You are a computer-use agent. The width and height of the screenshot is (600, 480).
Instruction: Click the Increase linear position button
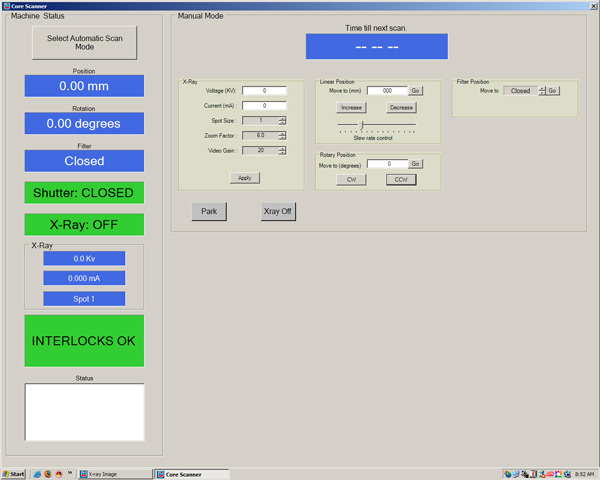(x=351, y=108)
